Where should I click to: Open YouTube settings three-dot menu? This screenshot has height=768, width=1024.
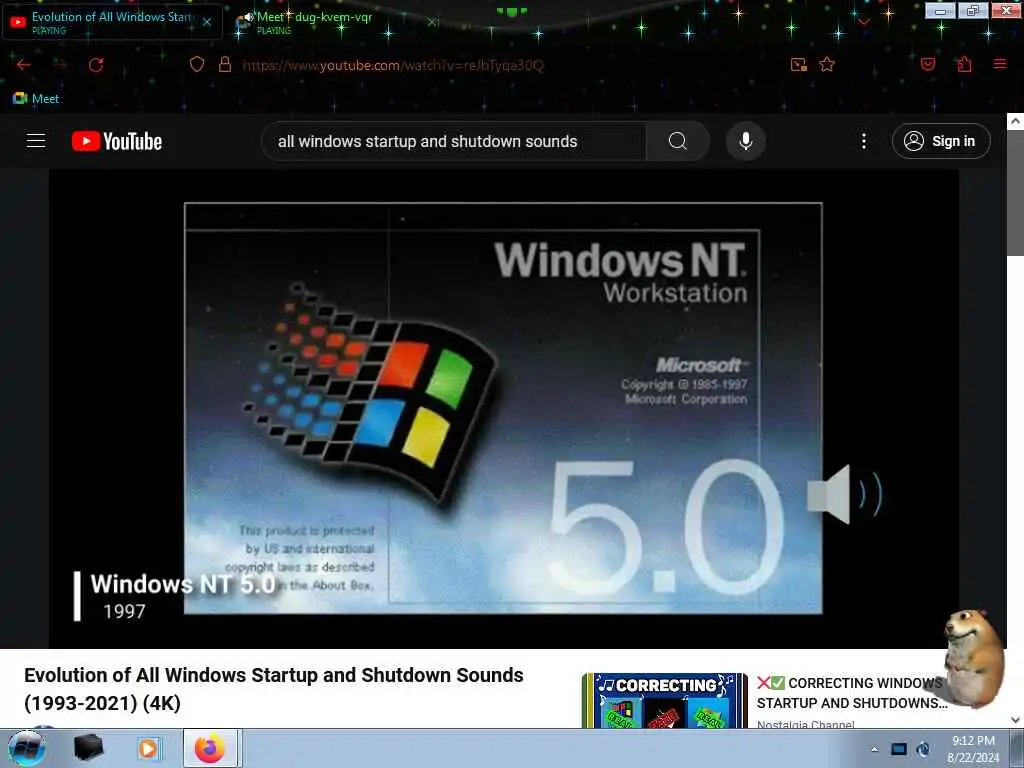pos(863,141)
